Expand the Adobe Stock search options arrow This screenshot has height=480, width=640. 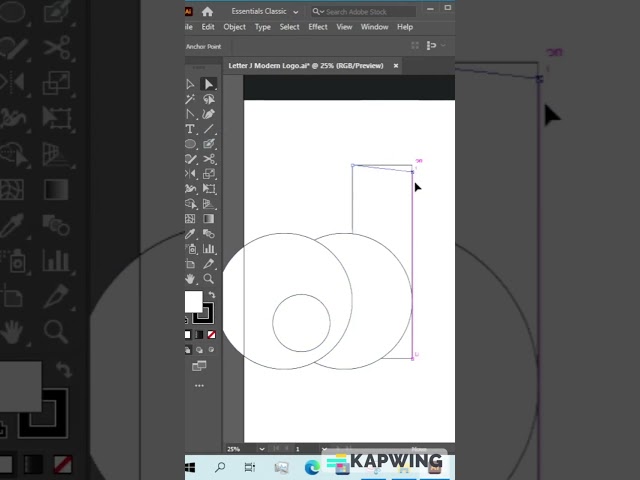pos(322,11)
